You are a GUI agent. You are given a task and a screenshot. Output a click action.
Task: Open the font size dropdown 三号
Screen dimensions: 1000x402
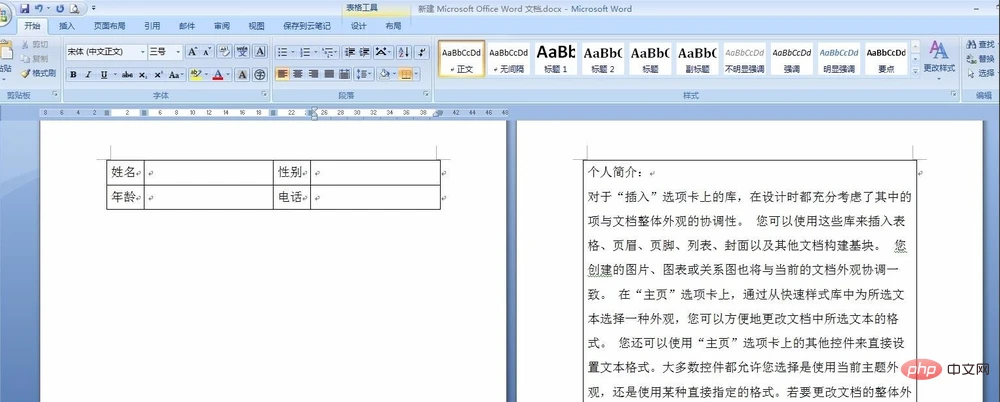pyautogui.click(x=178, y=52)
